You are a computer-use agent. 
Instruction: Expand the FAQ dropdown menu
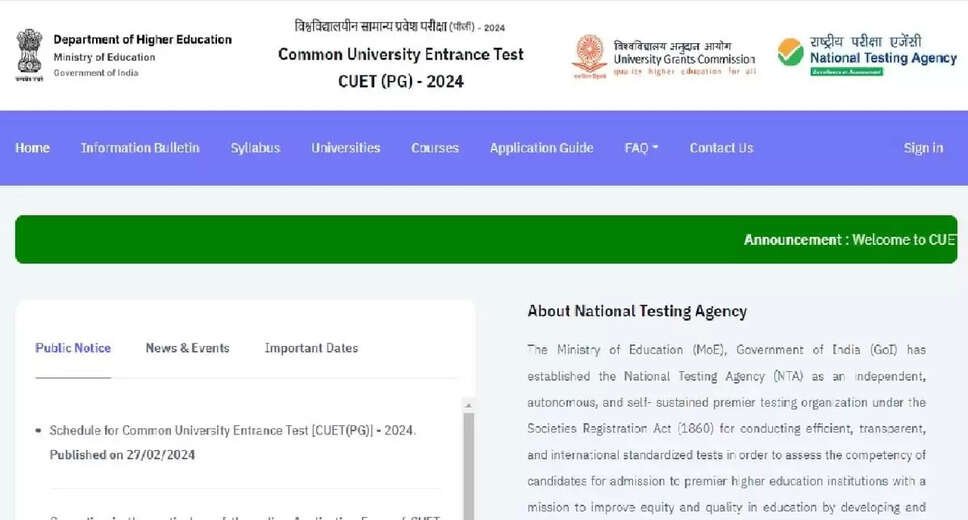coord(641,148)
